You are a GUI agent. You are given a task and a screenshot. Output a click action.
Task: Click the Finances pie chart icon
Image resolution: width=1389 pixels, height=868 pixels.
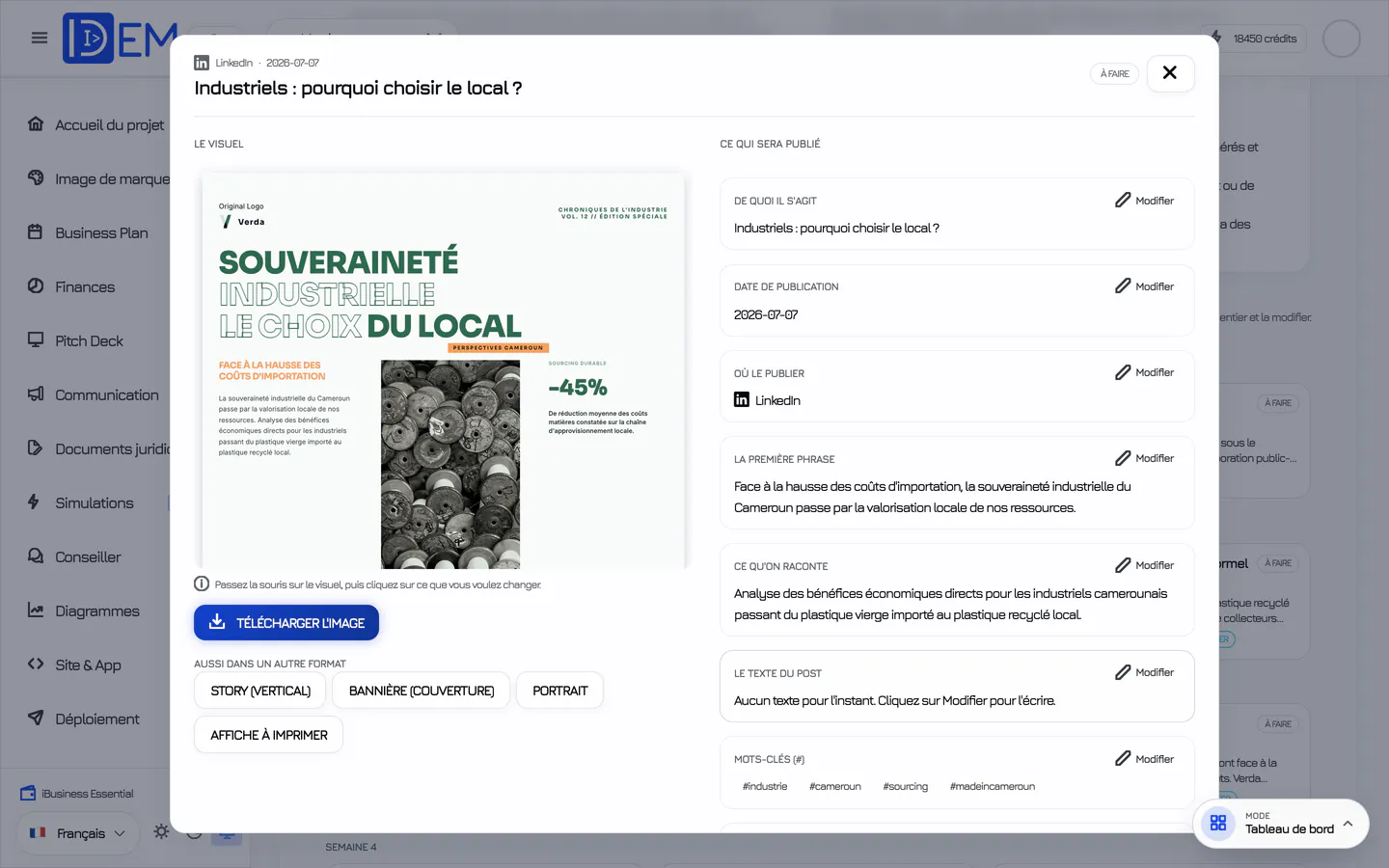click(x=36, y=285)
